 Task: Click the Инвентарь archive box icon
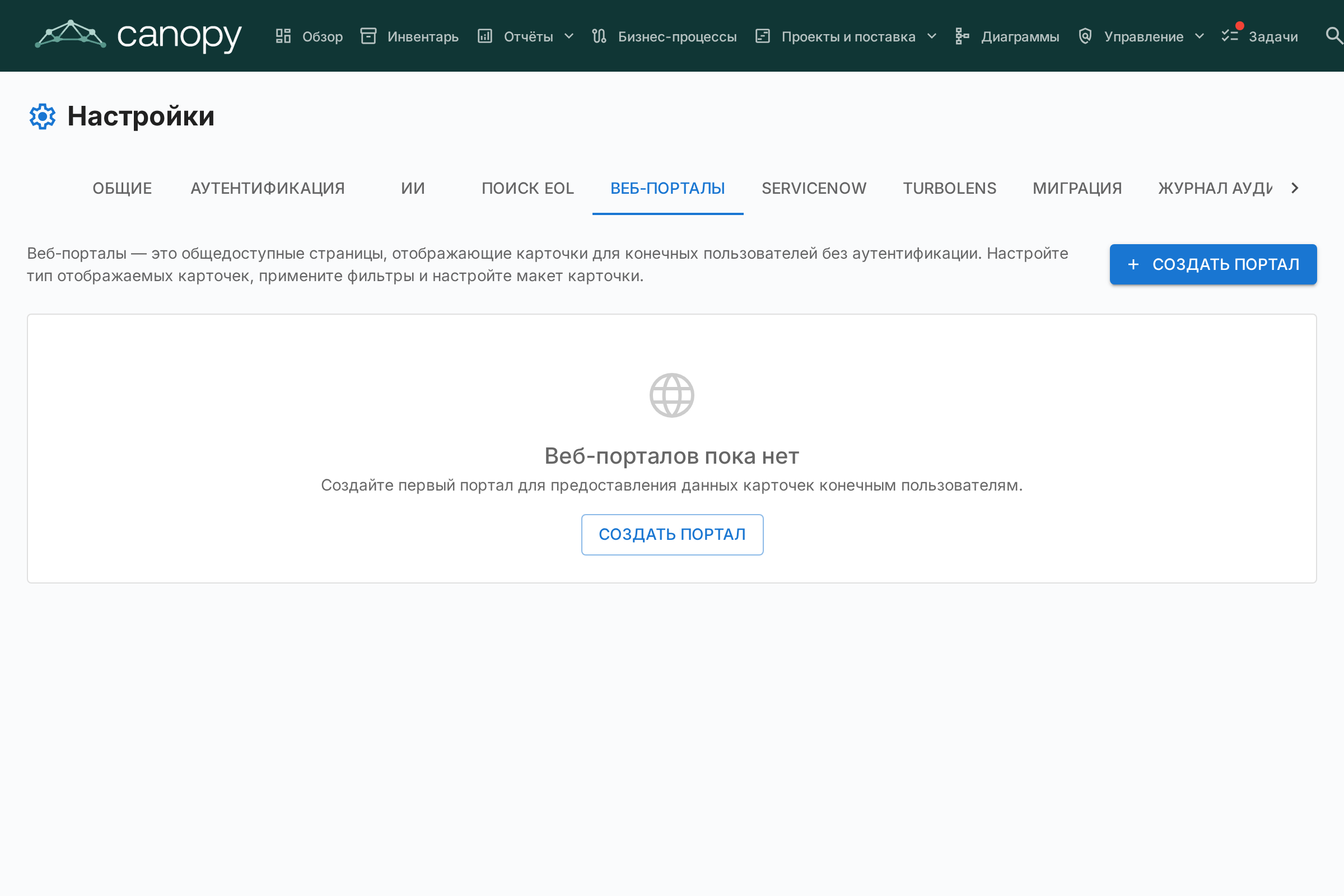[368, 36]
